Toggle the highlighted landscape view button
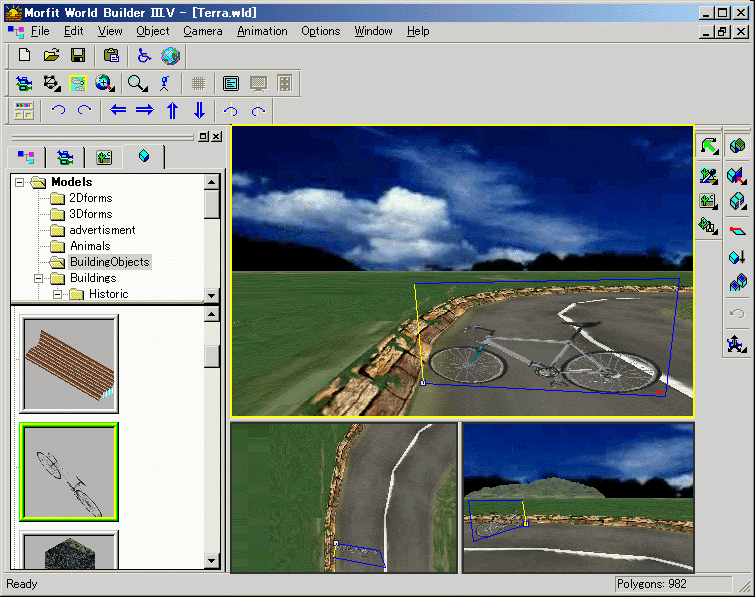Screen dimensions: 755x597 click(78, 83)
